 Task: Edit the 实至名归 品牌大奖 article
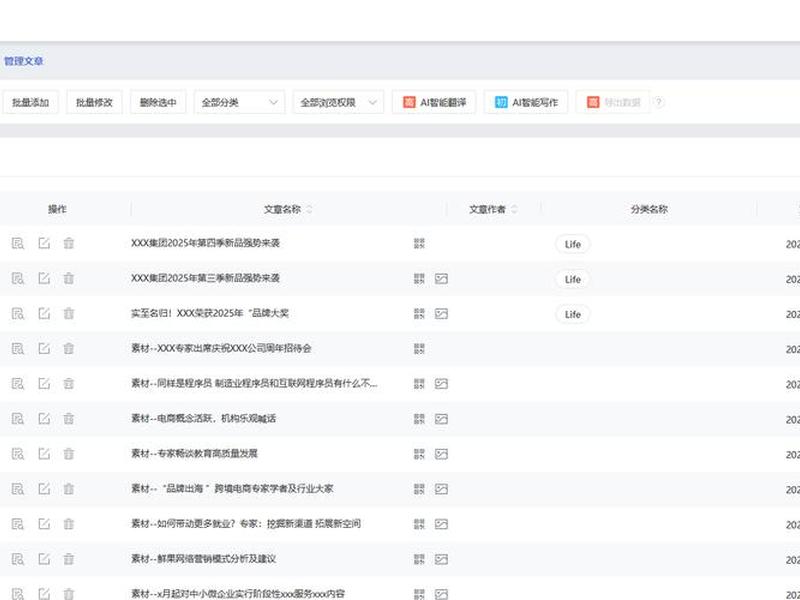pos(44,313)
